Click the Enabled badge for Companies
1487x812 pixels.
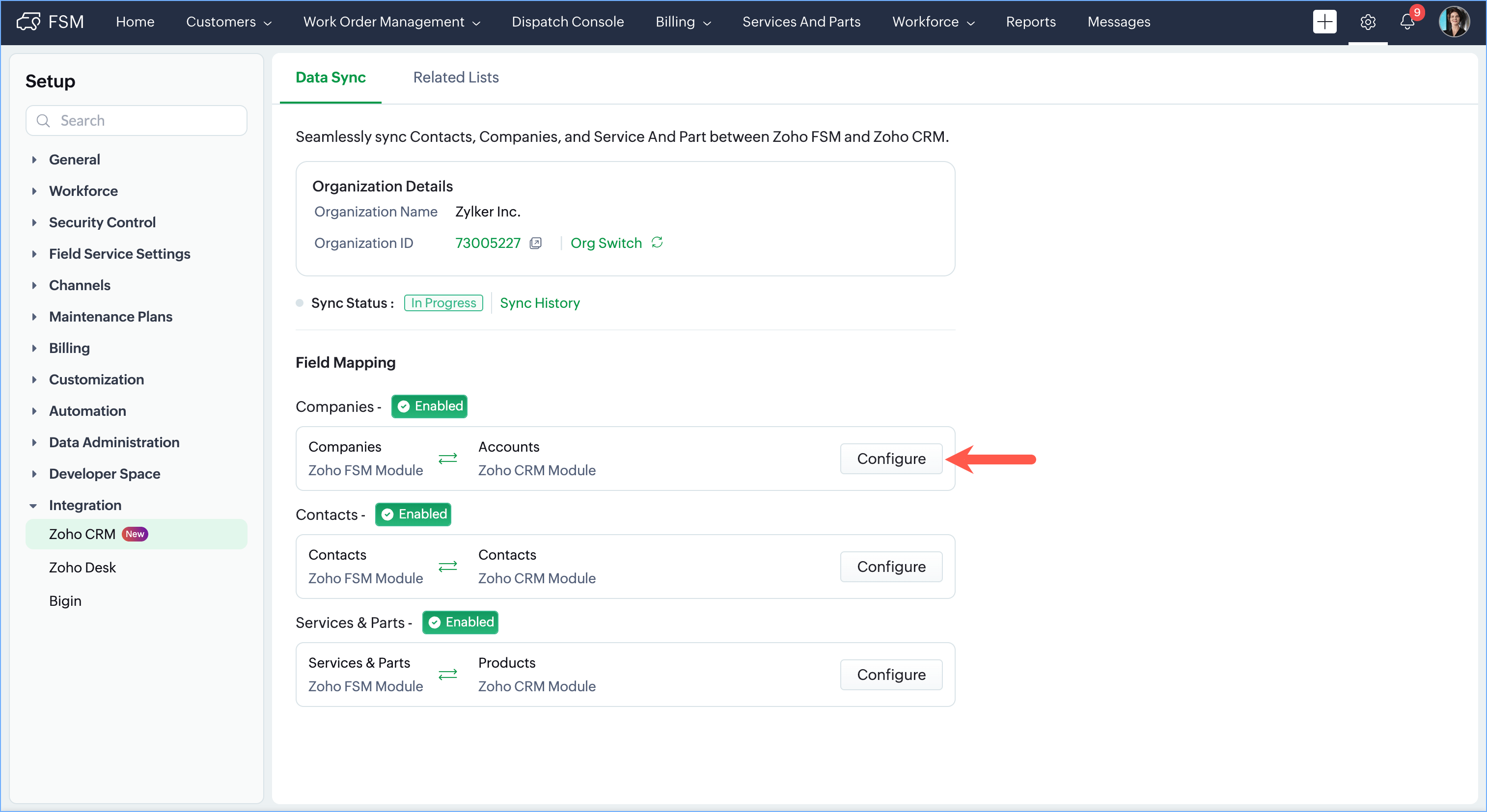pos(430,406)
